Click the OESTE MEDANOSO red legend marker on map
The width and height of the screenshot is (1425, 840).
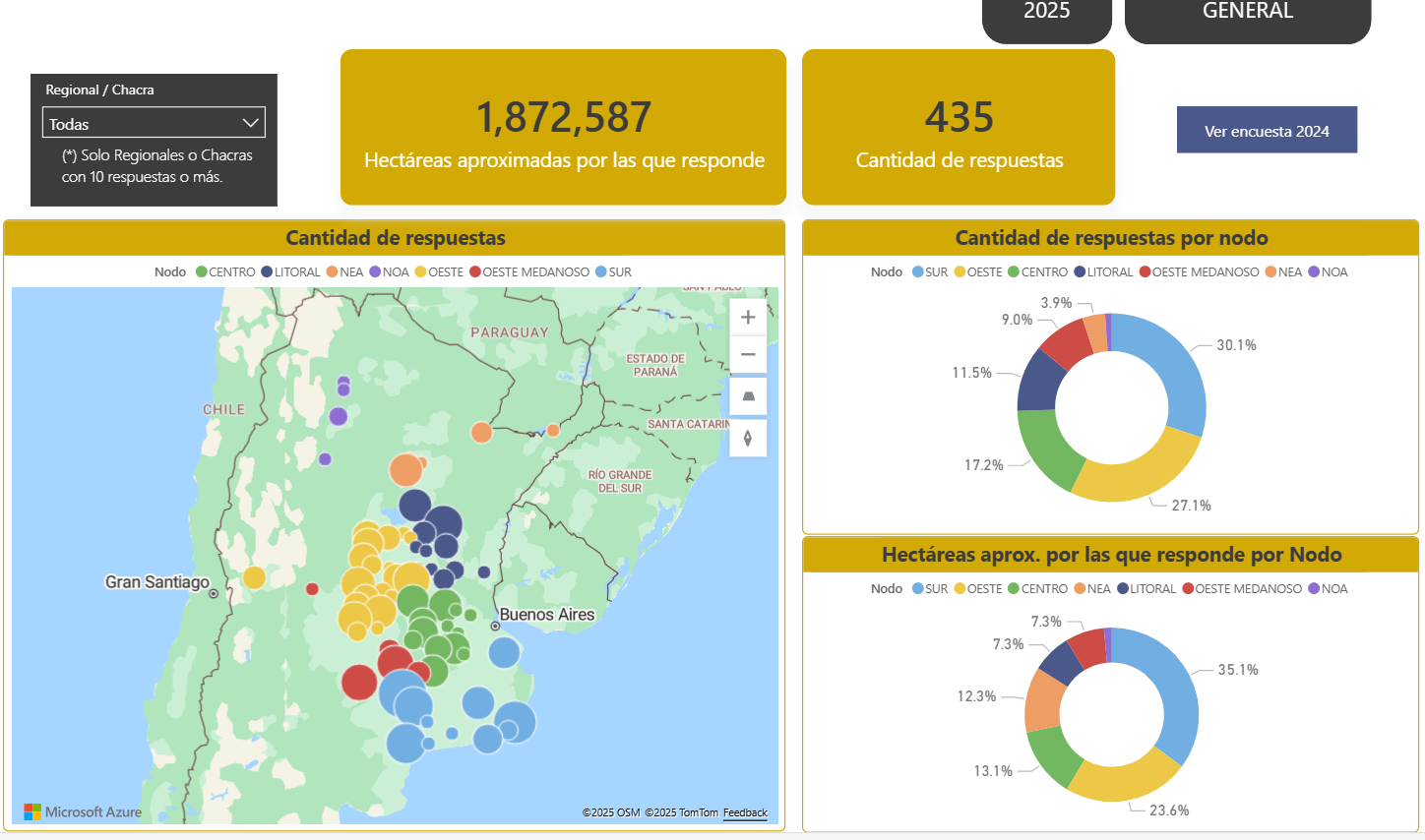tap(475, 272)
